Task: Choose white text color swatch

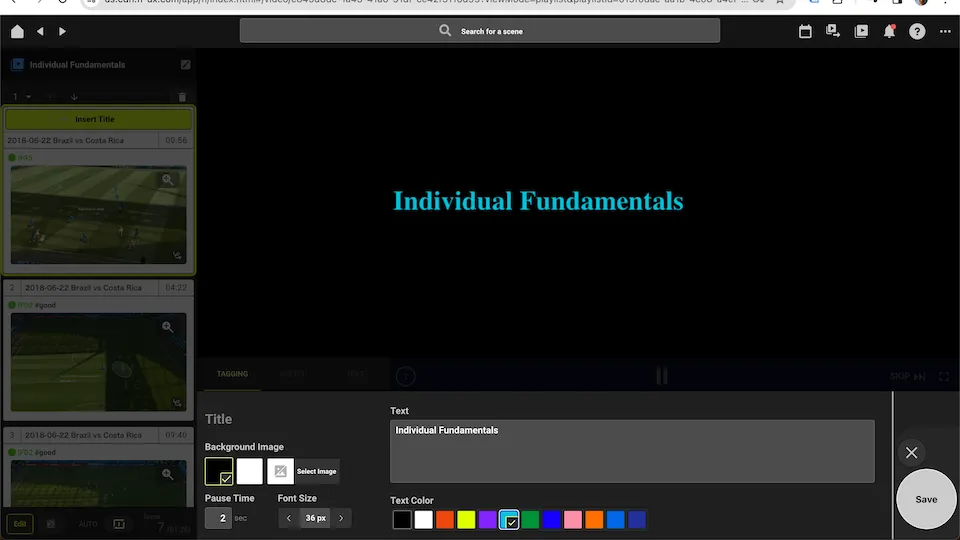Action: click(424, 519)
